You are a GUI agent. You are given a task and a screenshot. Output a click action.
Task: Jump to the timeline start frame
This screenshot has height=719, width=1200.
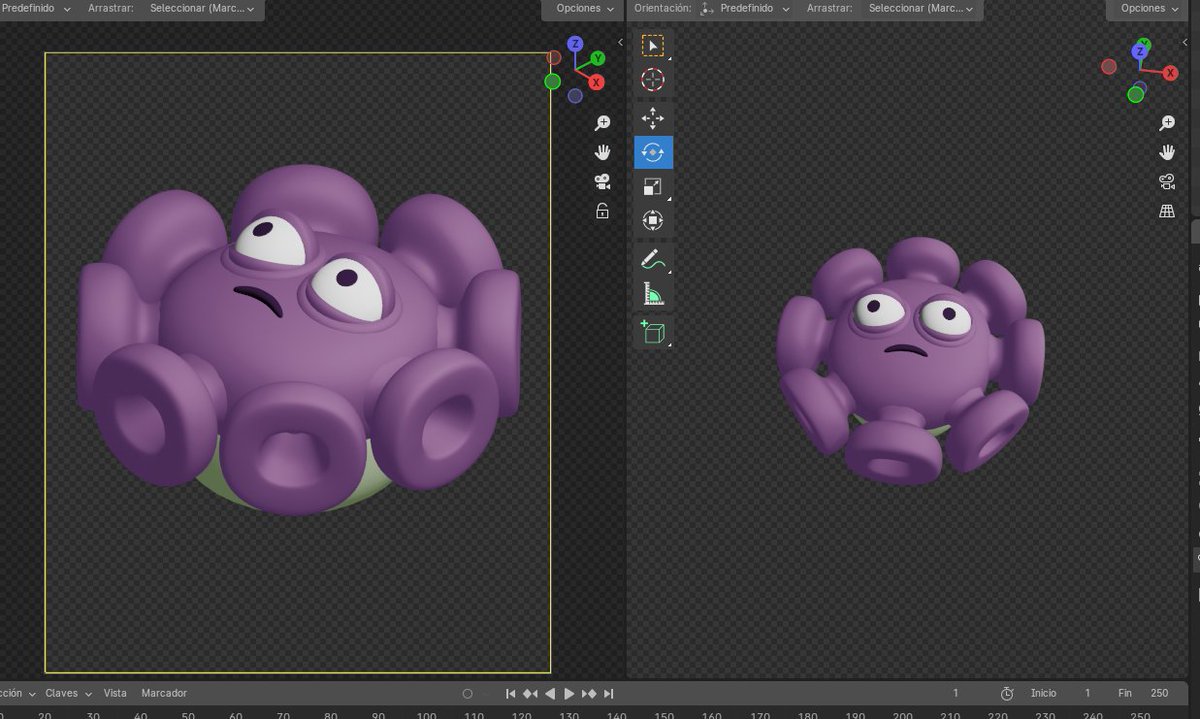pos(511,694)
